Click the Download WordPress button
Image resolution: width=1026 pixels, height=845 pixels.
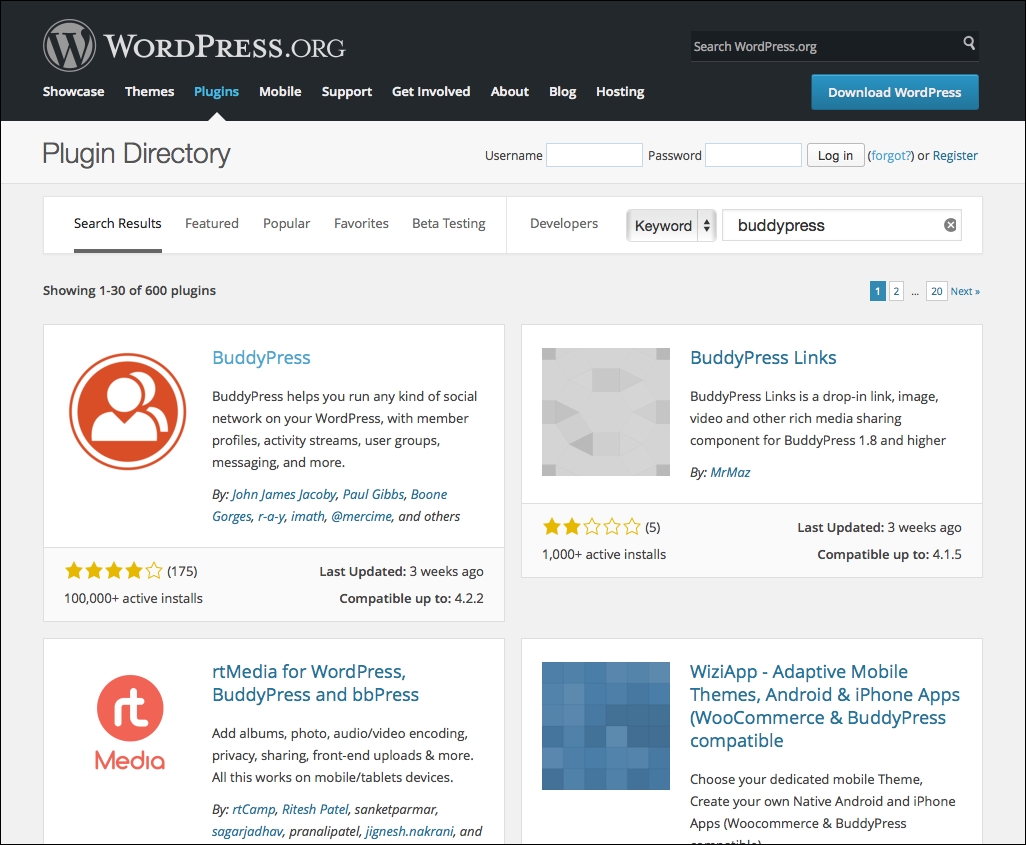point(894,92)
